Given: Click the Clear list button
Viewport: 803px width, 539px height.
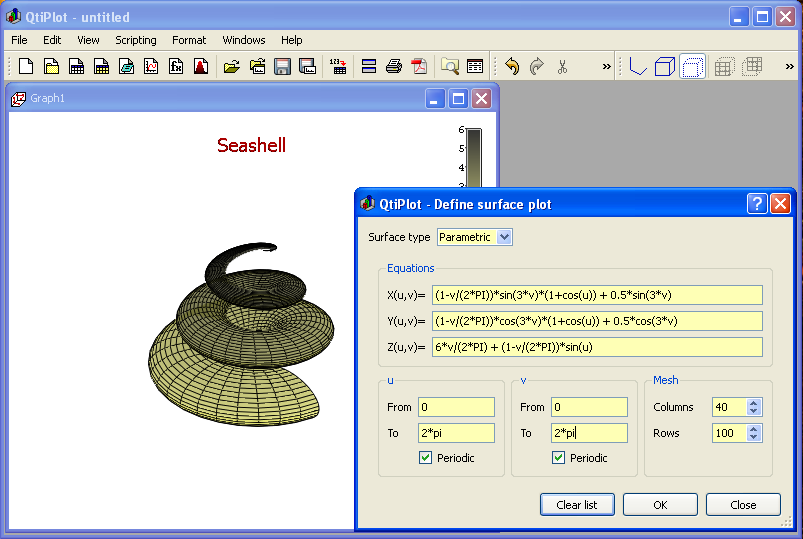Looking at the screenshot, I should coord(577,505).
